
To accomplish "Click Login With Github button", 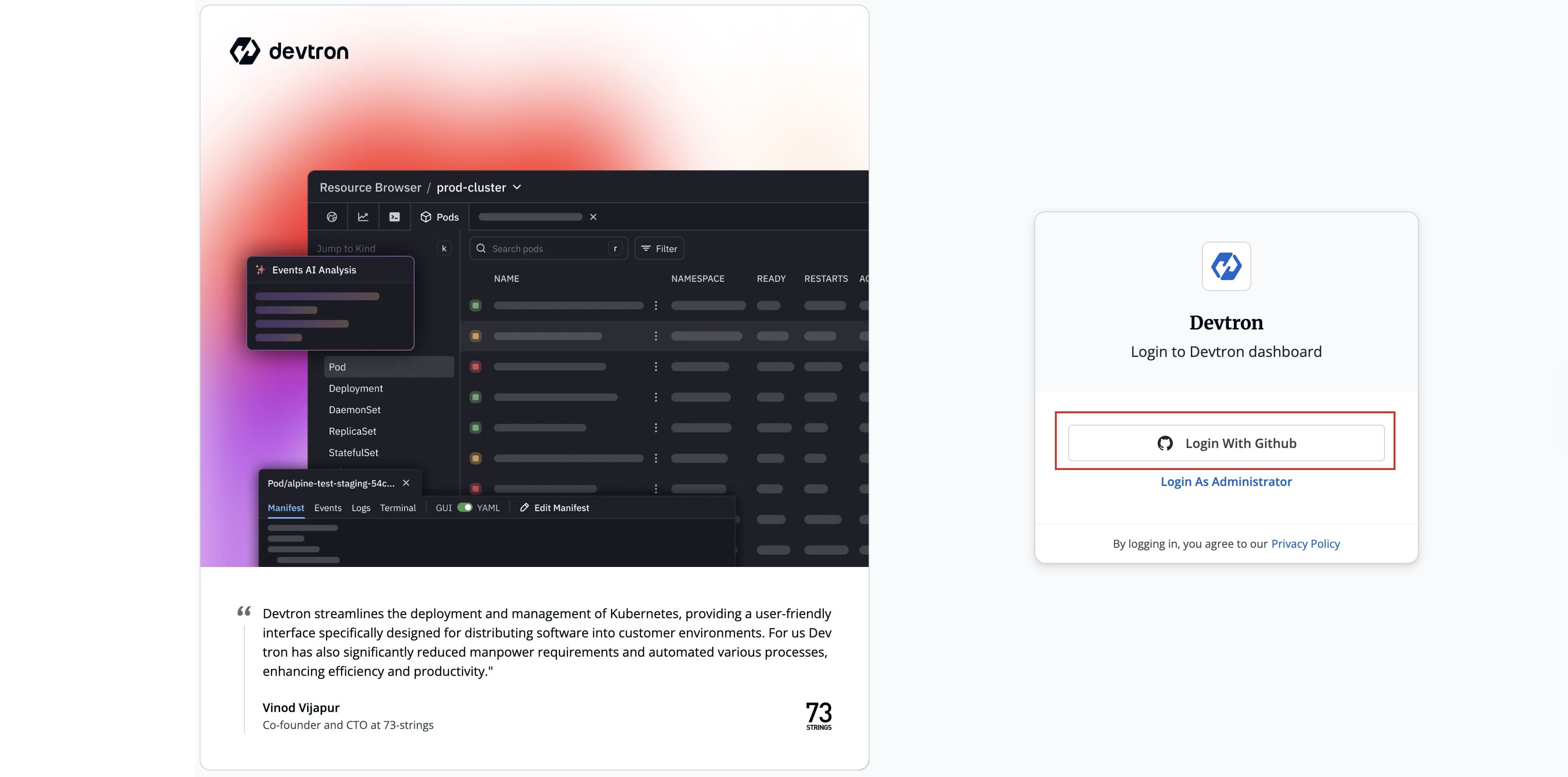I will tap(1226, 443).
